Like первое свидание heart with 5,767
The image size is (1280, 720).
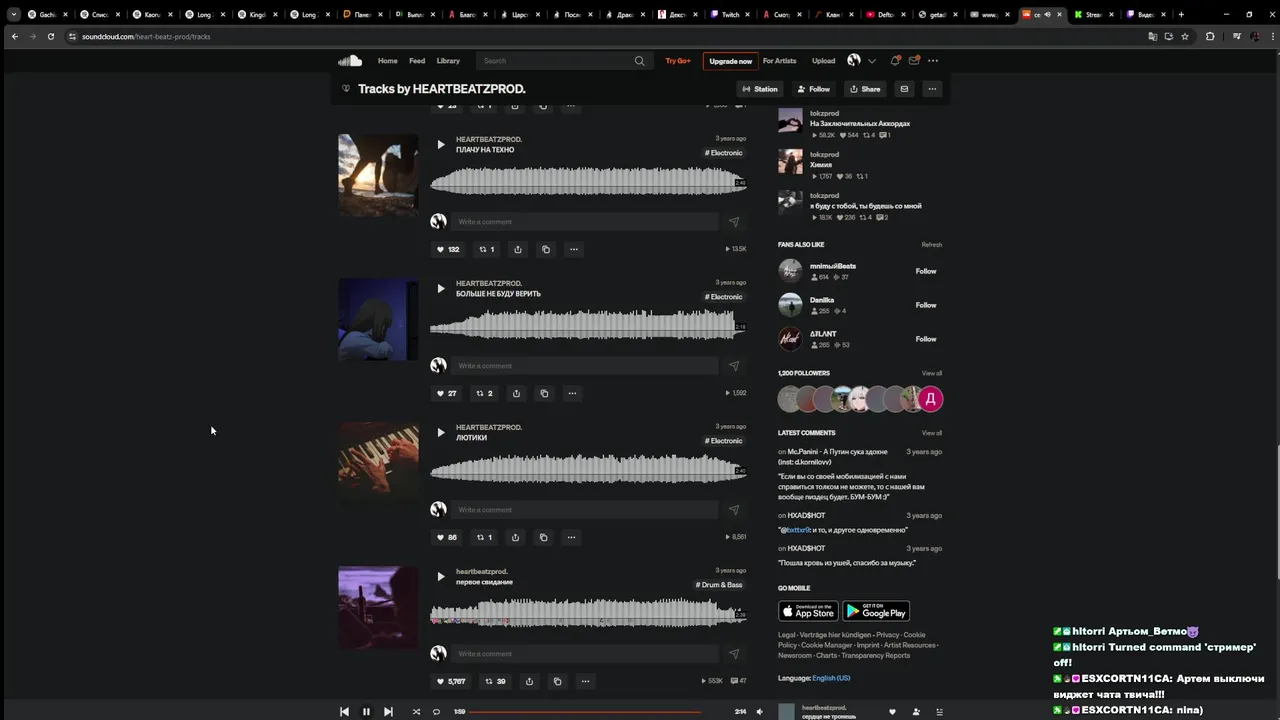pos(450,681)
